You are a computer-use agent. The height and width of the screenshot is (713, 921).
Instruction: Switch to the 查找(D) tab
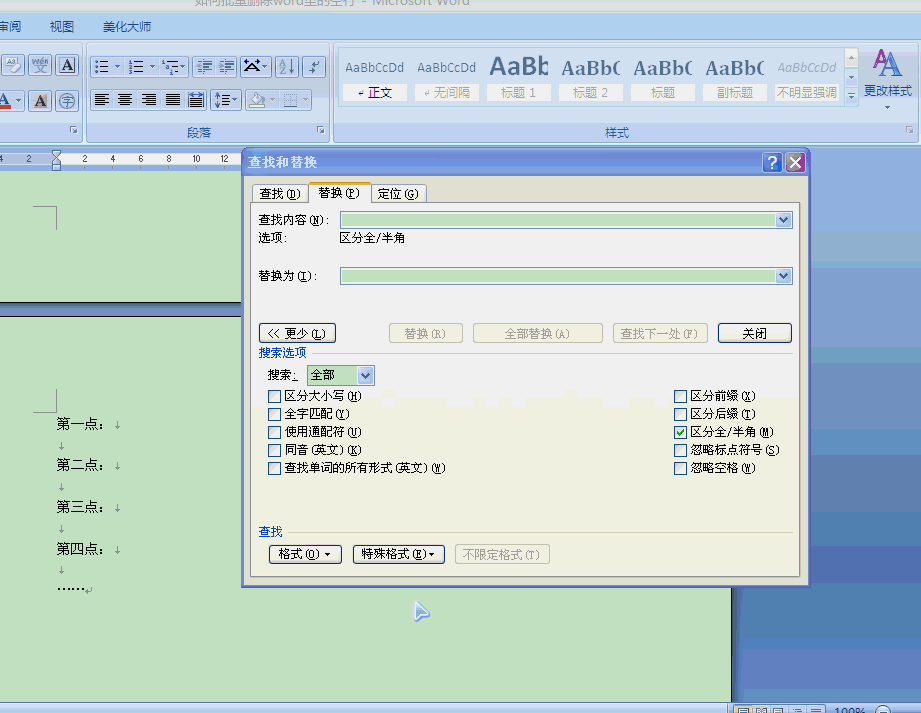pyautogui.click(x=280, y=194)
